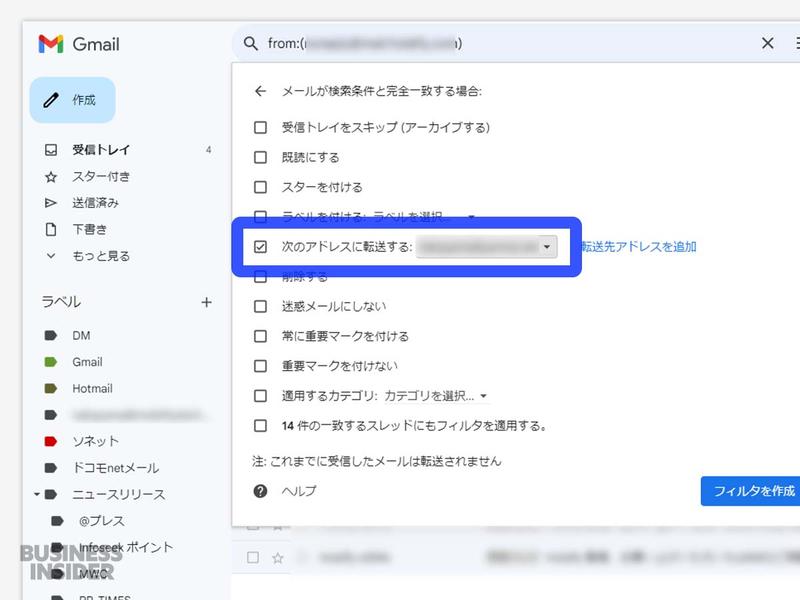Open the スター付き starred folder

click(x=101, y=177)
